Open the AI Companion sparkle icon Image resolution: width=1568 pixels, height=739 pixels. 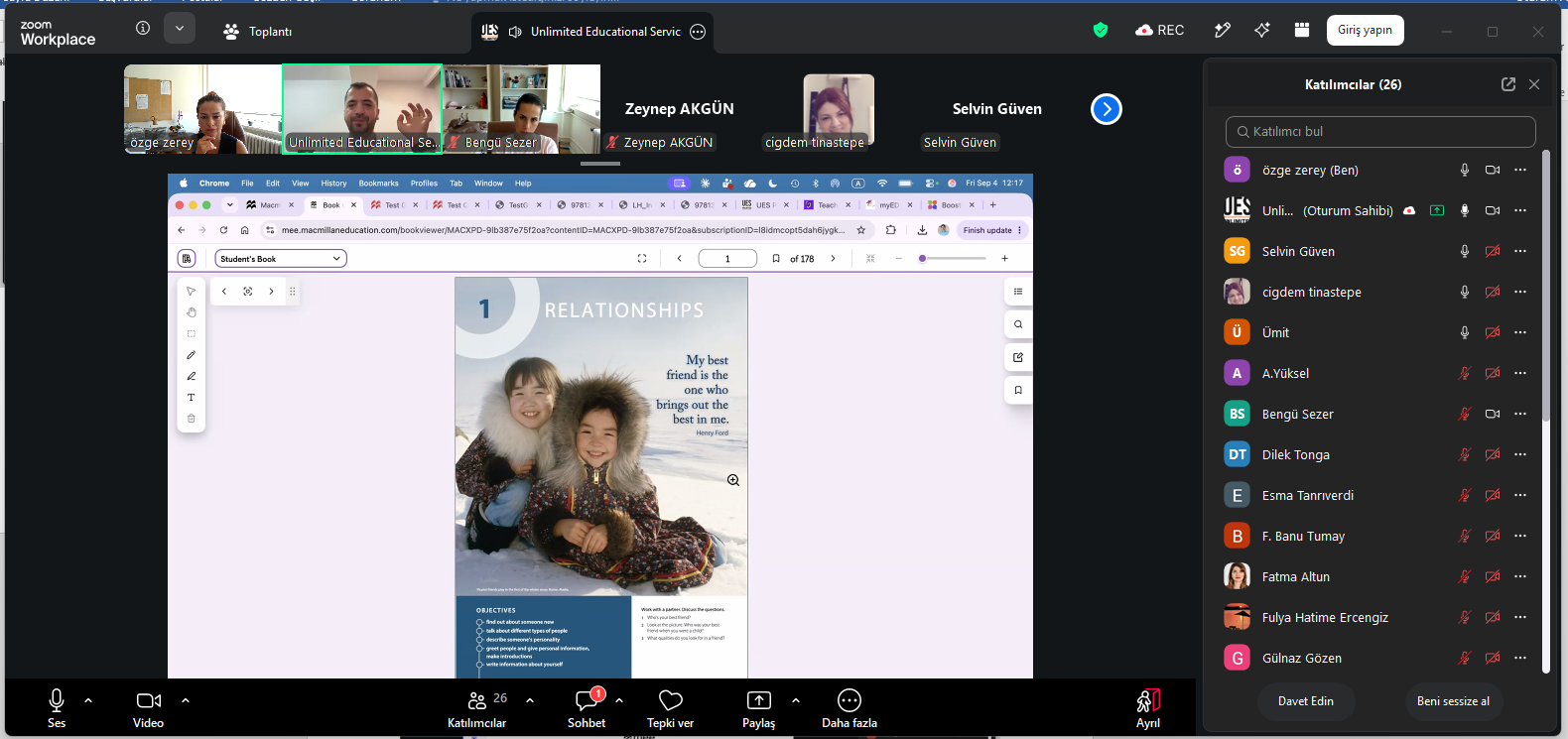(x=1262, y=31)
